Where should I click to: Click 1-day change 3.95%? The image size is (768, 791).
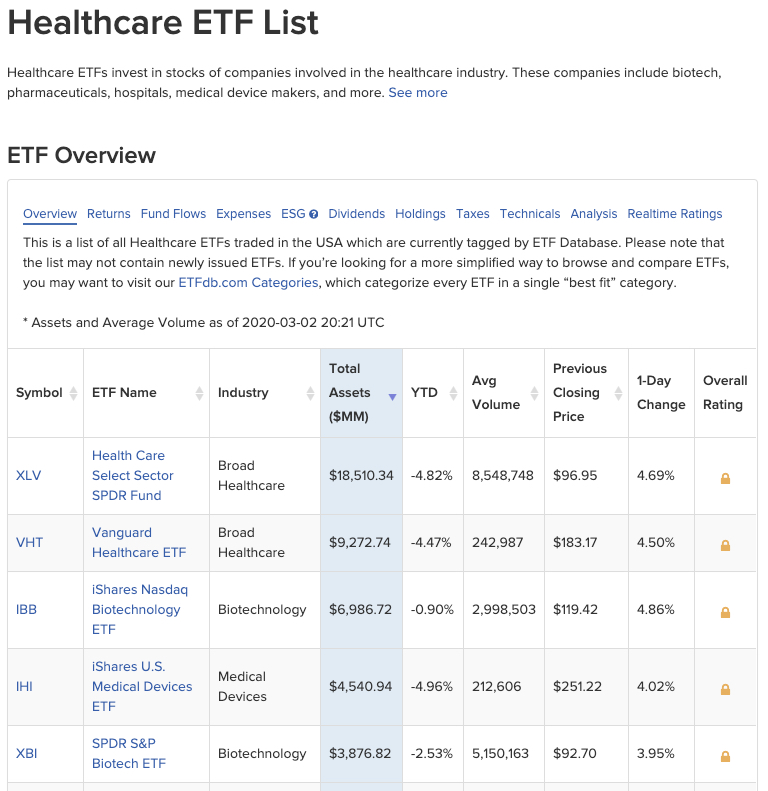pyautogui.click(x=655, y=754)
